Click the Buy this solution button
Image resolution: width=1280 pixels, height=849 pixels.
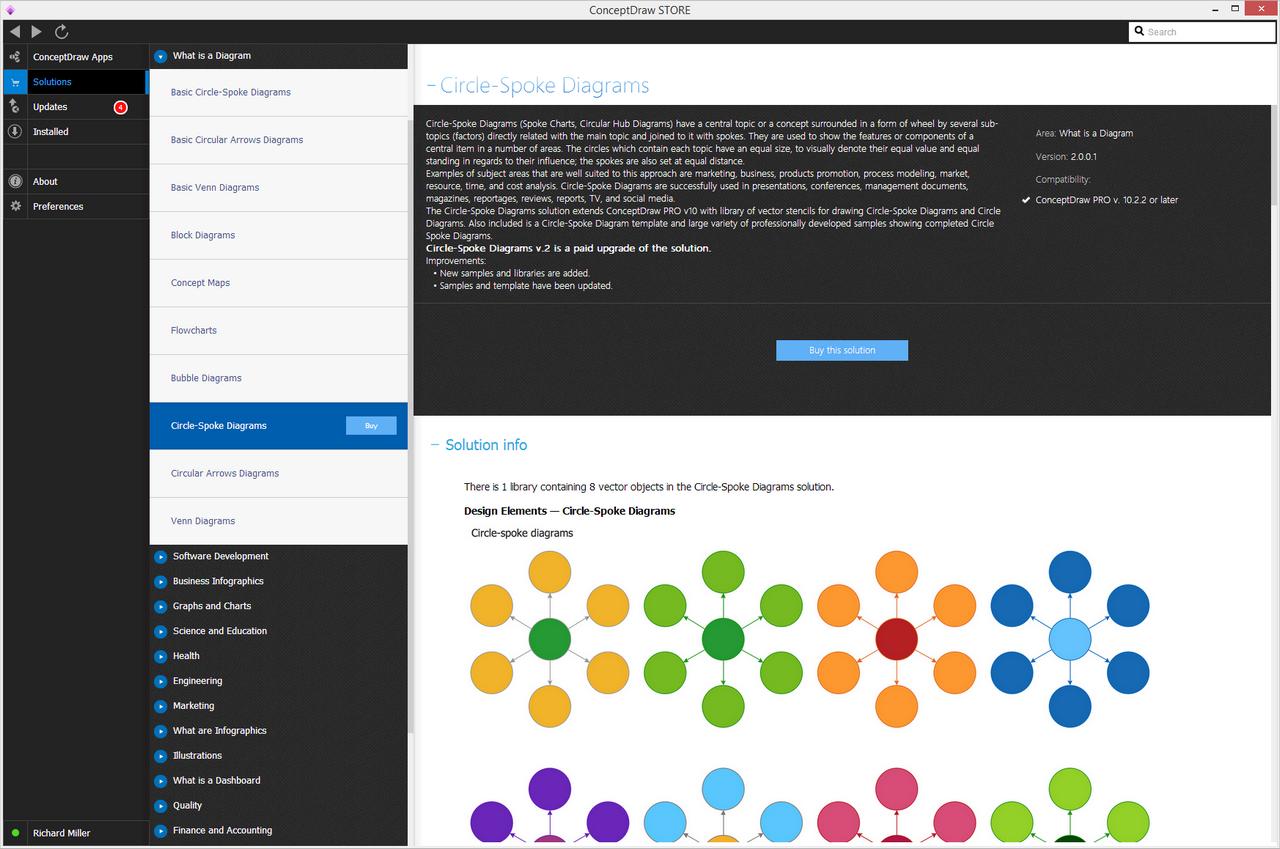842,350
